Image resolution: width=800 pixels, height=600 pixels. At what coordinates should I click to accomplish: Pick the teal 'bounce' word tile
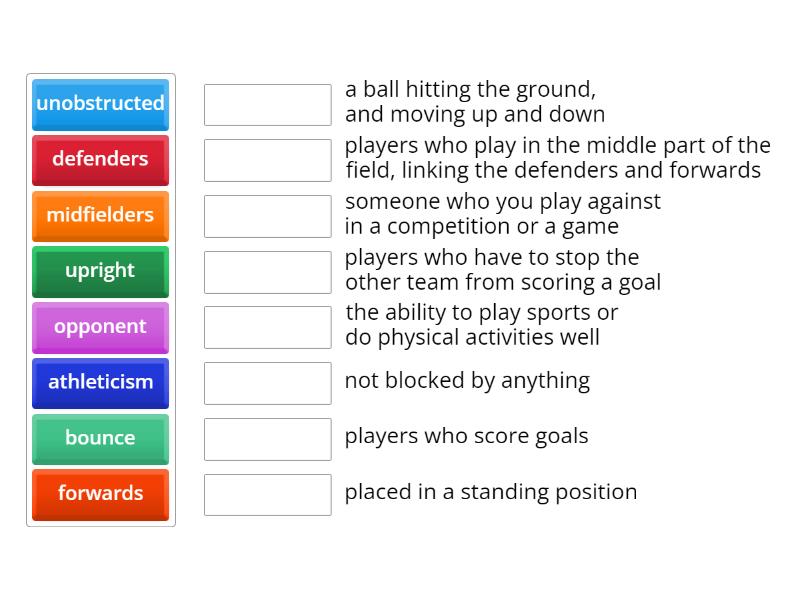pos(100,439)
